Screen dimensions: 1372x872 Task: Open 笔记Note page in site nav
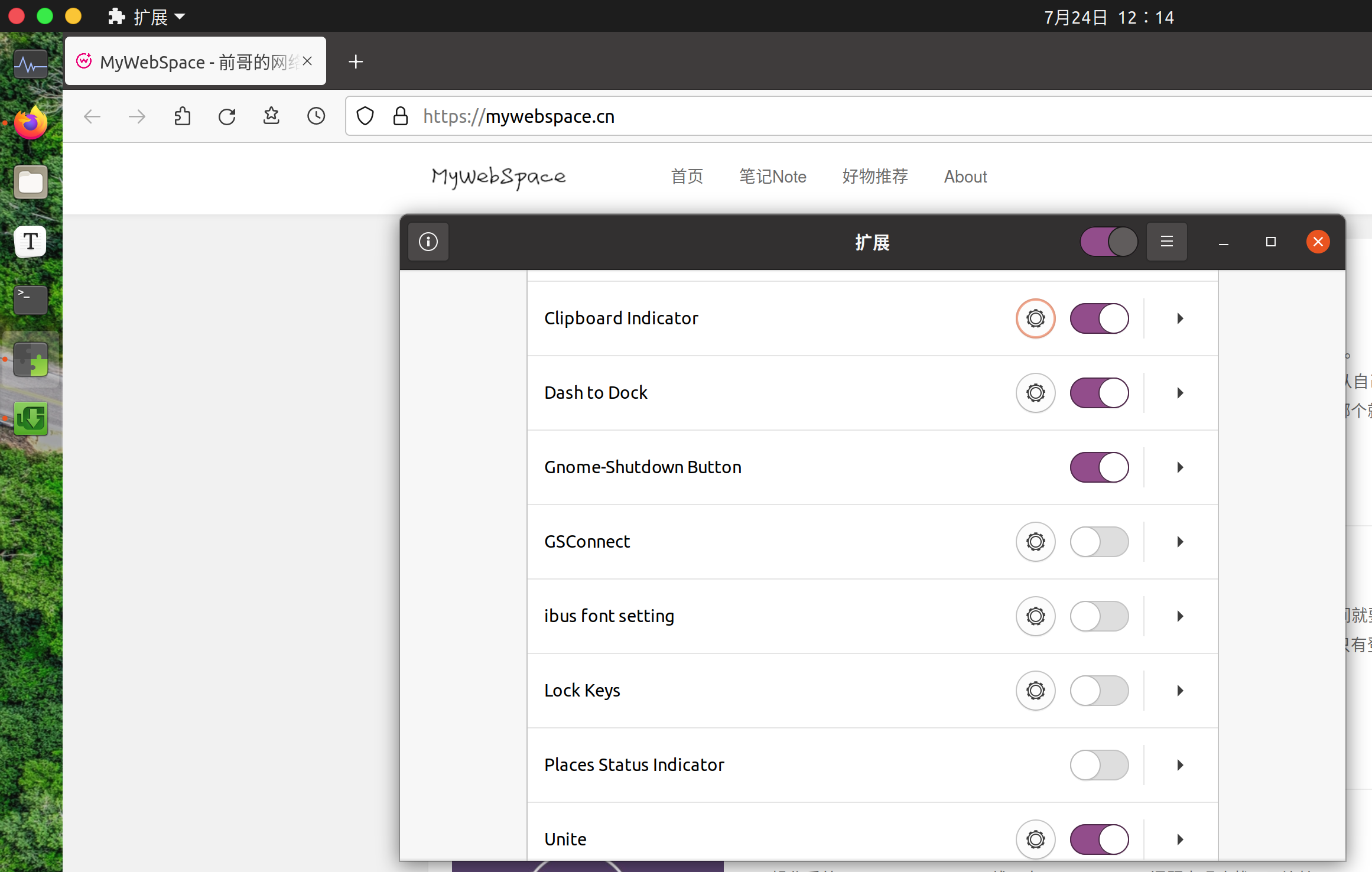click(x=773, y=176)
